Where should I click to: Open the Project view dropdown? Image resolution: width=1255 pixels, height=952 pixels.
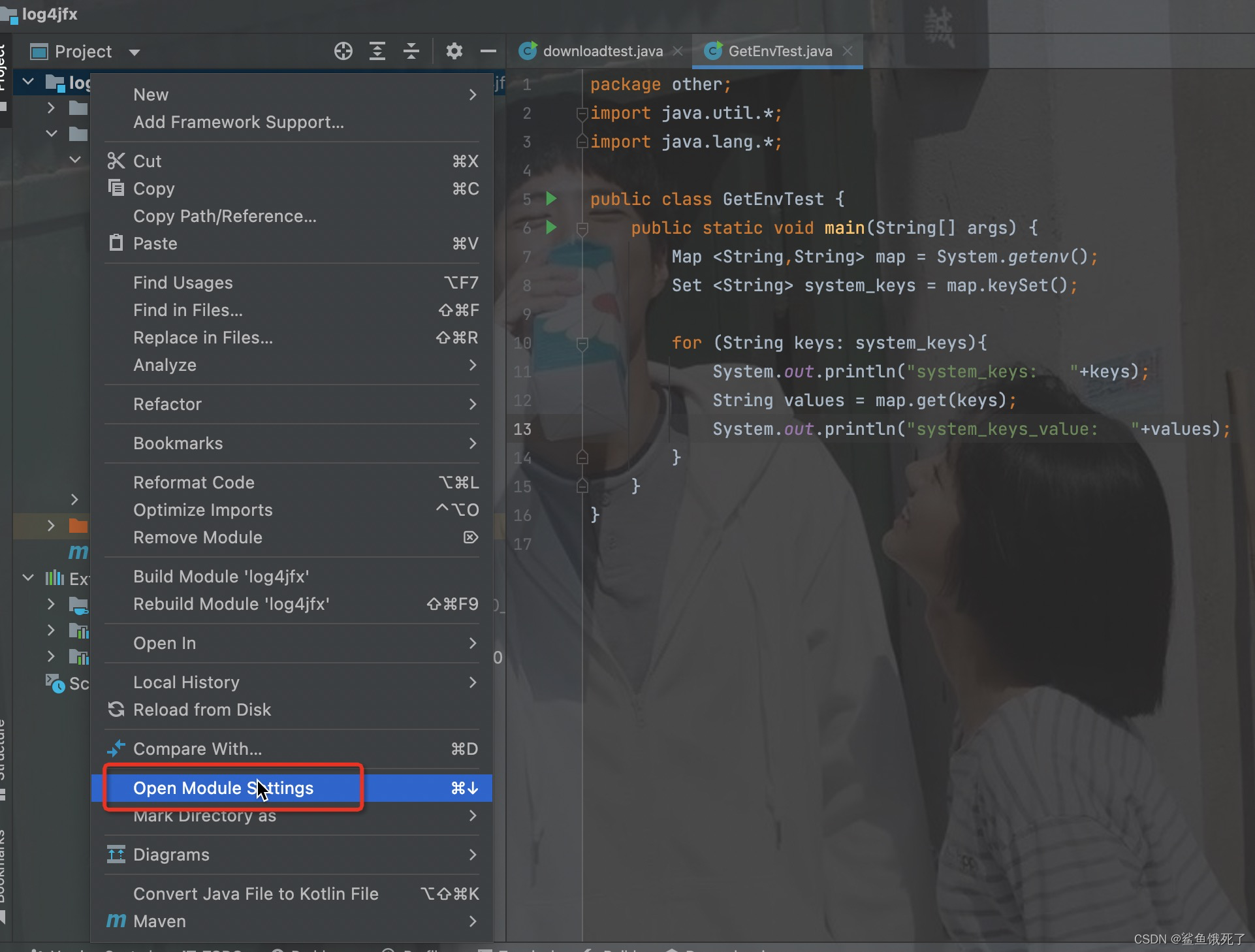[135, 52]
